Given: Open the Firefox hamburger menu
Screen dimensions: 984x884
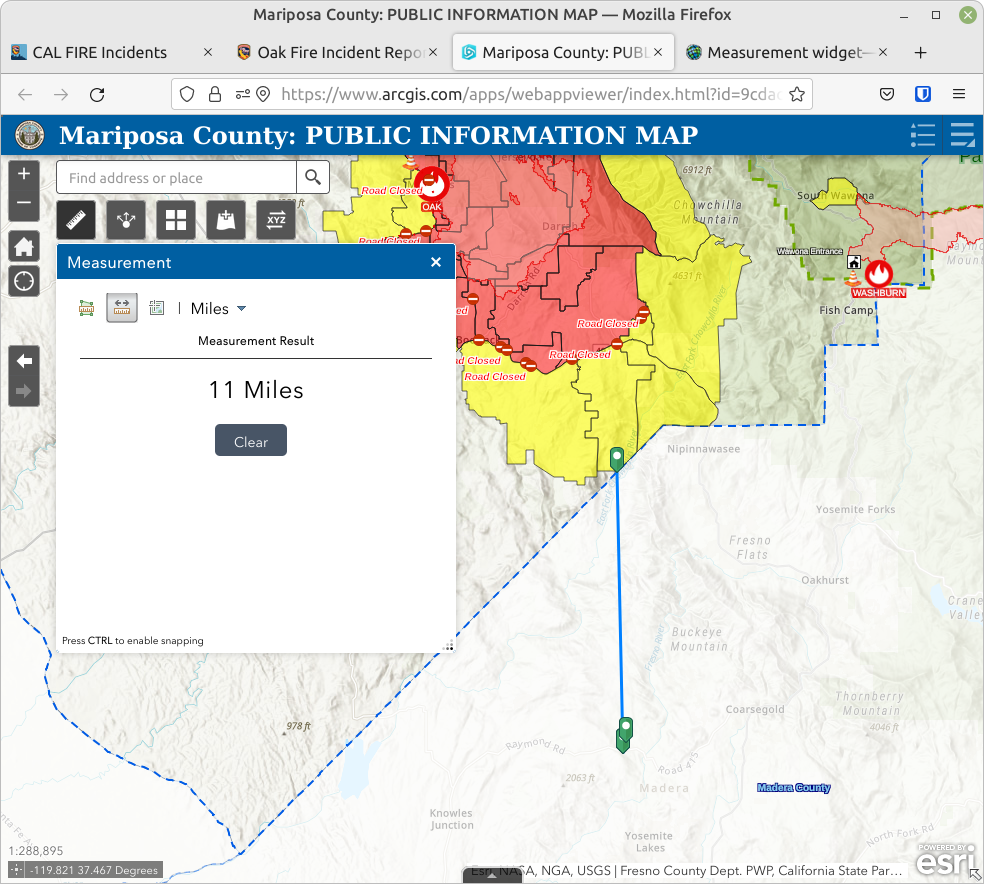Looking at the screenshot, I should [x=958, y=94].
